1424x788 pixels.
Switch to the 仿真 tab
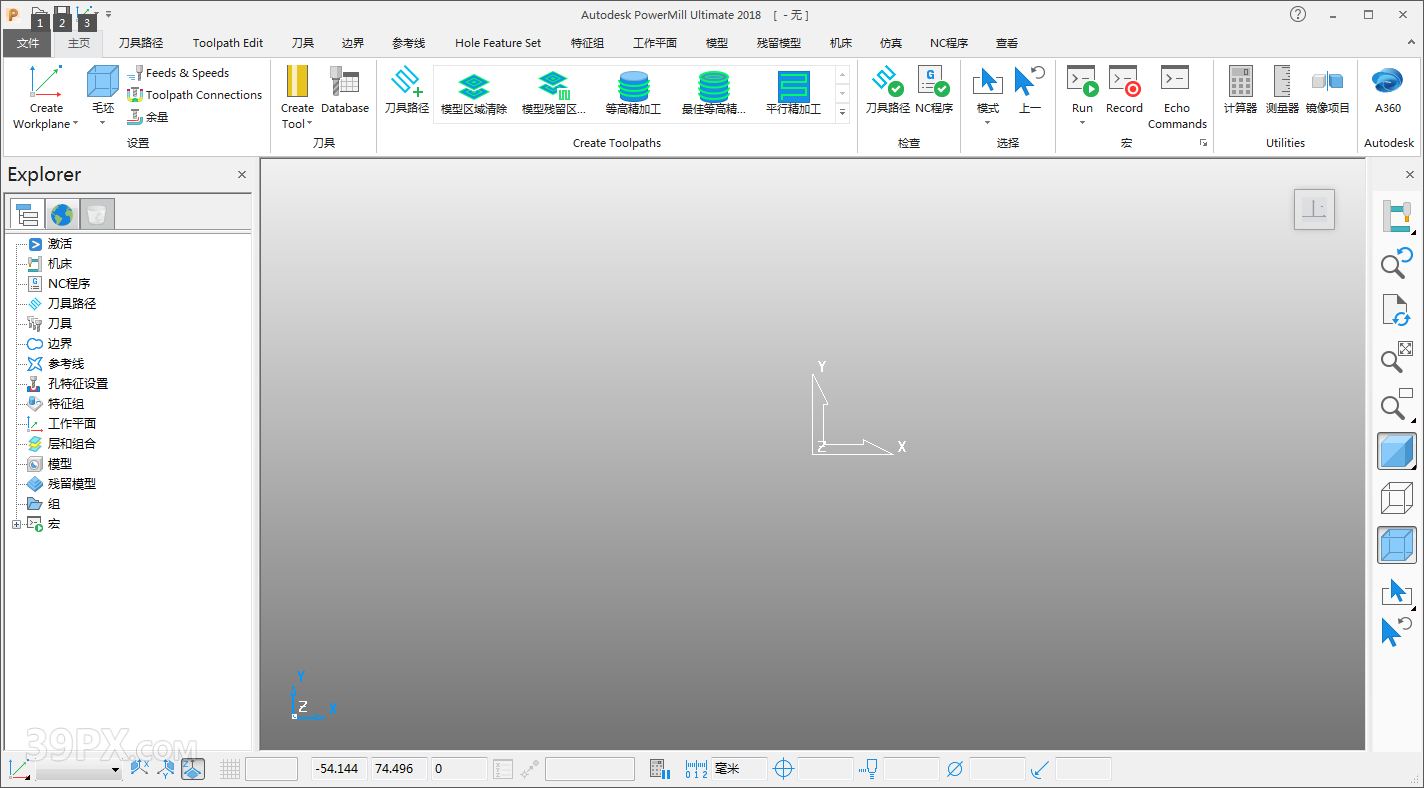tap(891, 43)
